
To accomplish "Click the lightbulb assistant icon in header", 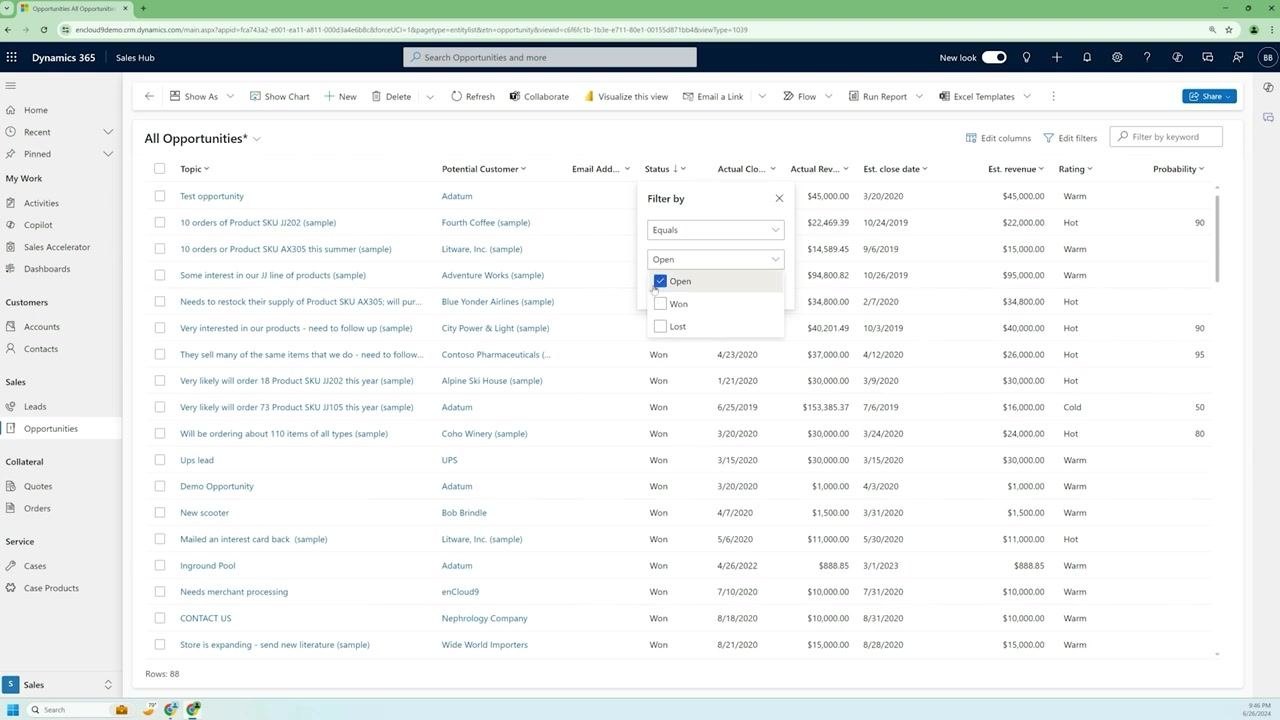I will click(x=1026, y=57).
